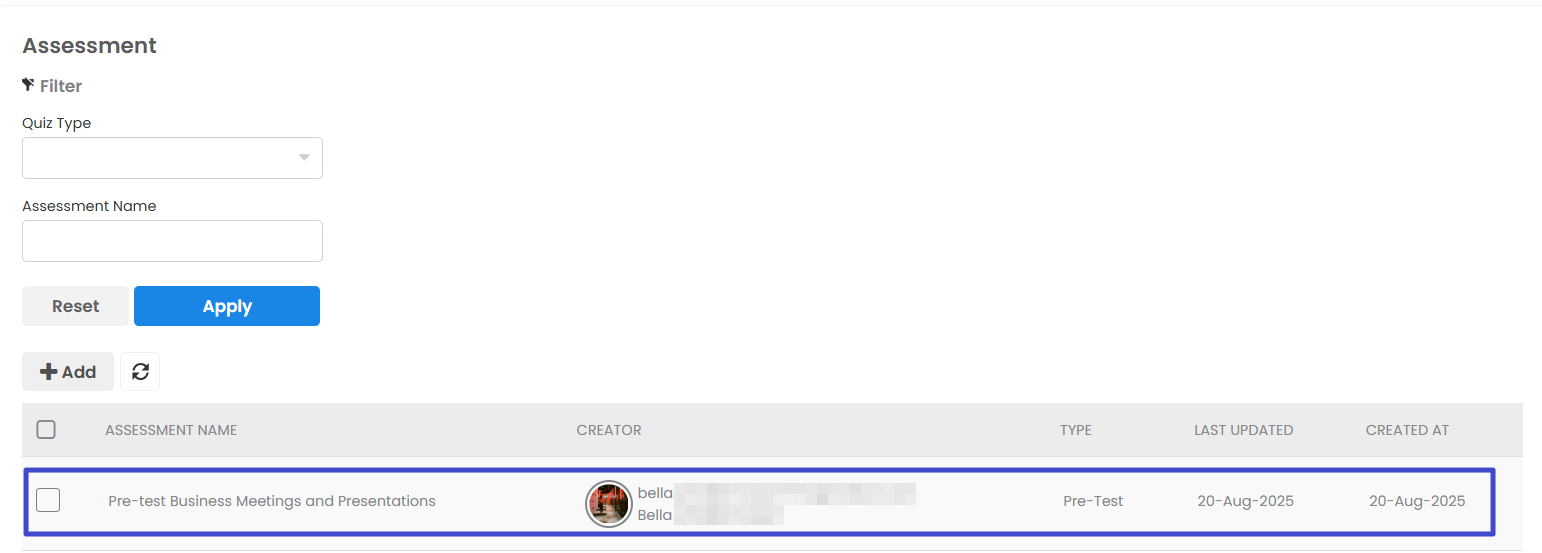This screenshot has height=553, width=1542.
Task: Tick the select-all checkbox in the table header
Action: pyautogui.click(x=46, y=430)
